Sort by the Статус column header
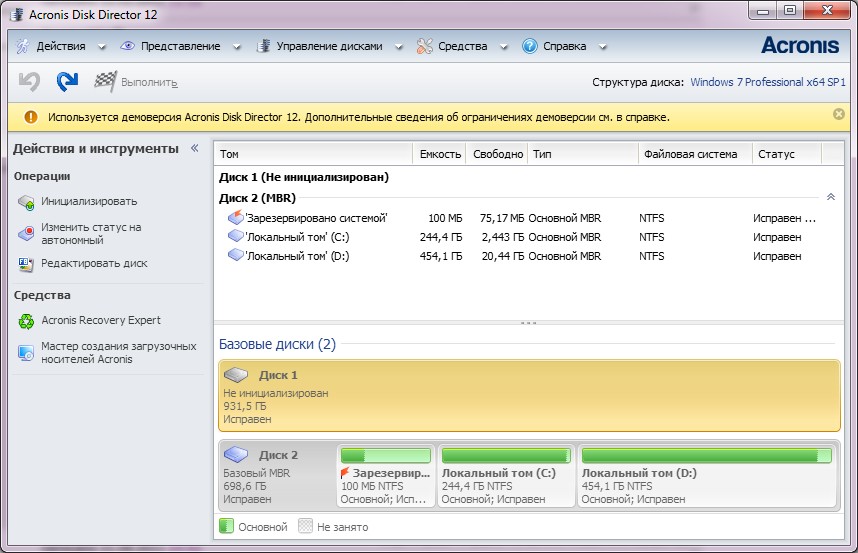This screenshot has height=553, width=858. coord(787,154)
